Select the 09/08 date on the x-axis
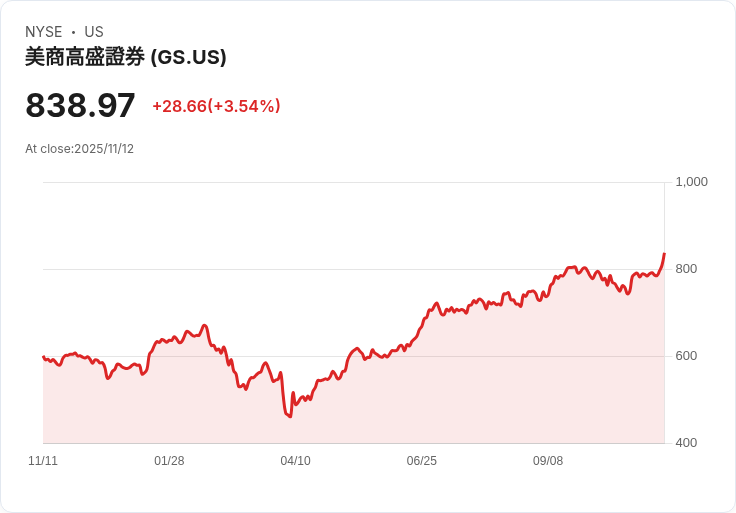The height and width of the screenshot is (513, 736). pos(548,461)
